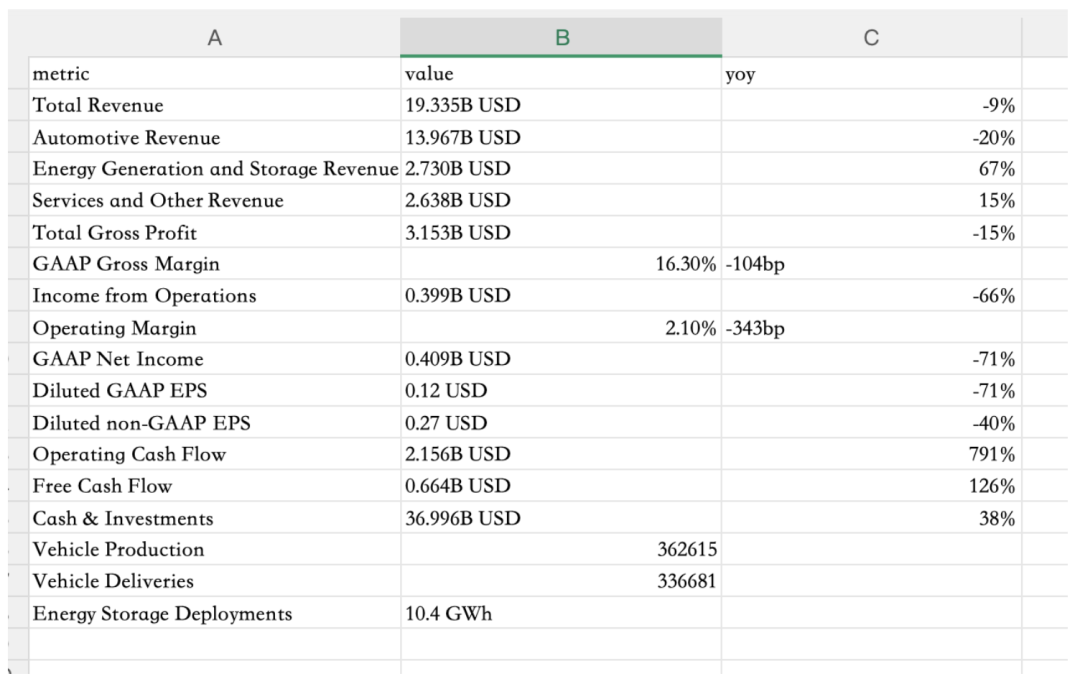Image resolution: width=1080 pixels, height=684 pixels.
Task: Click the Automotive Revenue -20% cell
Action: coord(871,138)
